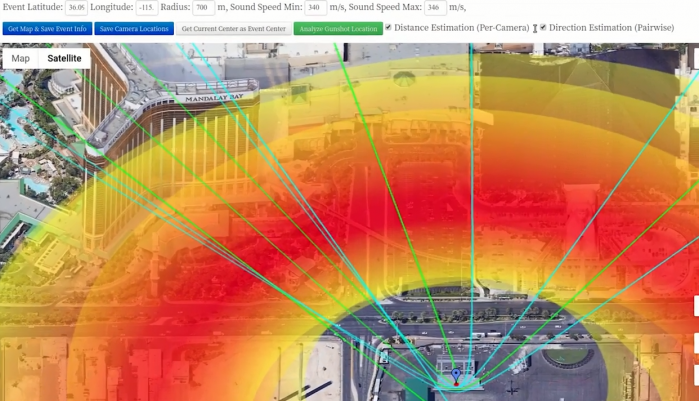Click Save Camera Locations button
This screenshot has height=401, width=700.
[x=134, y=29]
